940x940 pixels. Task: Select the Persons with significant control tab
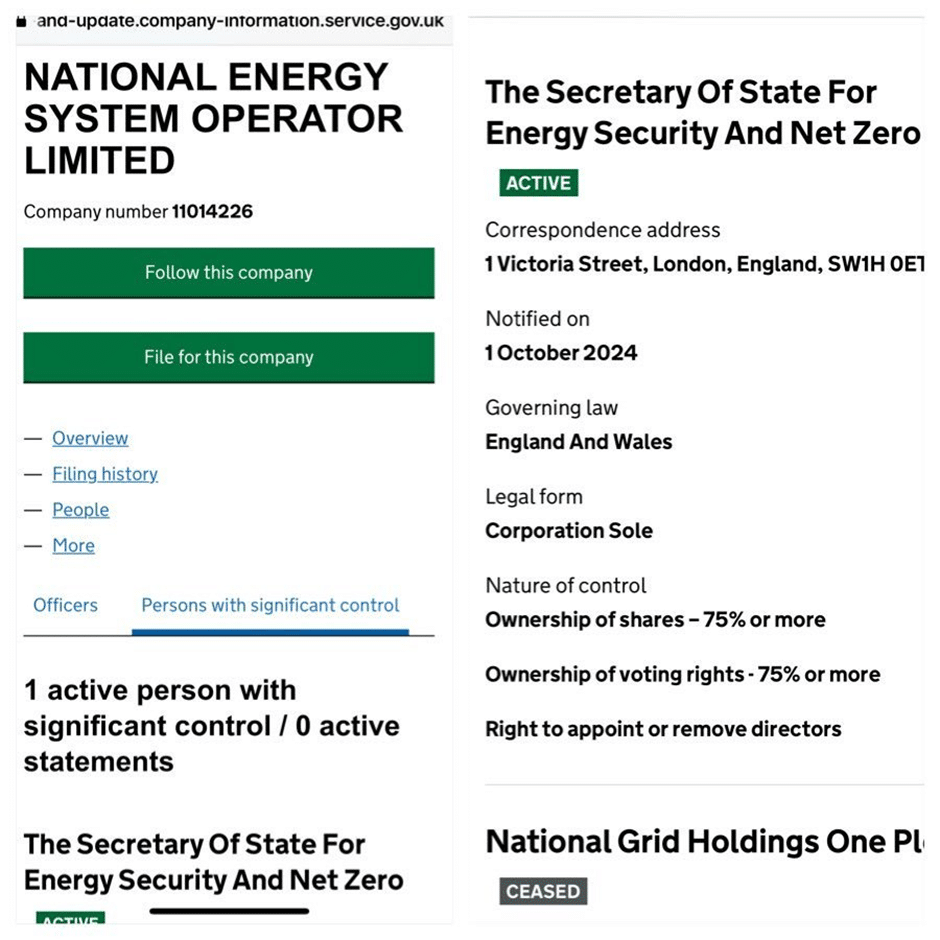[x=270, y=605]
